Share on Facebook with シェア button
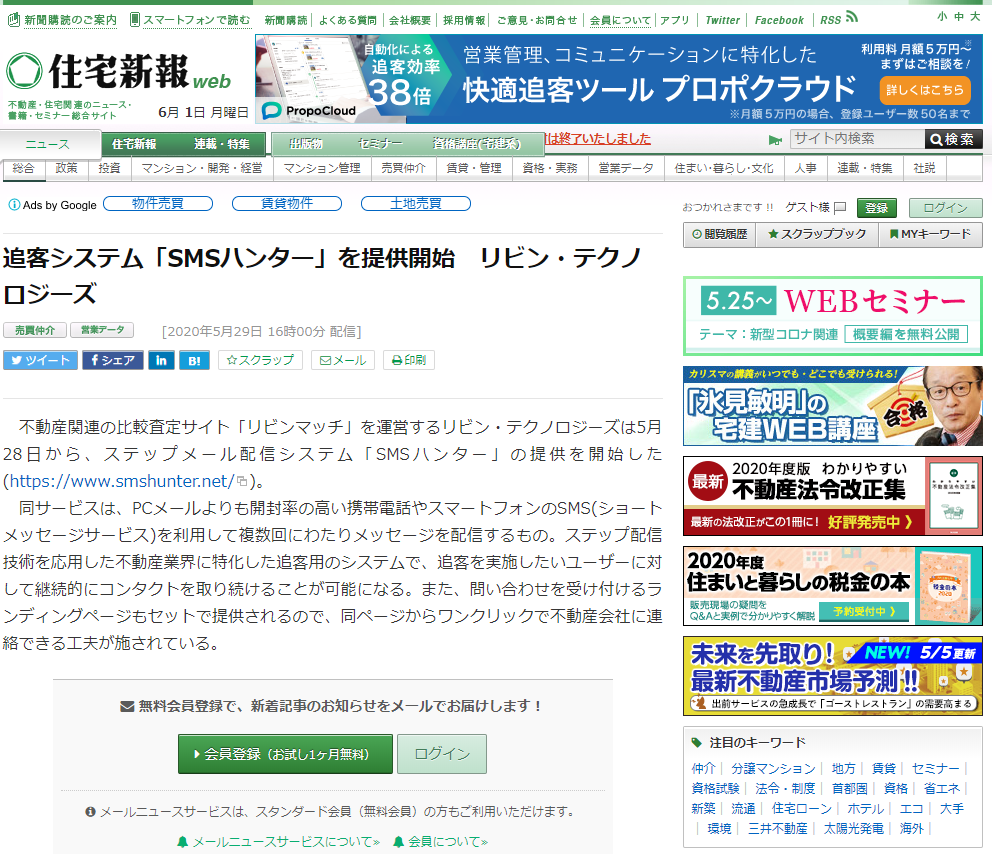This screenshot has width=992, height=854. pyautogui.click(x=113, y=360)
